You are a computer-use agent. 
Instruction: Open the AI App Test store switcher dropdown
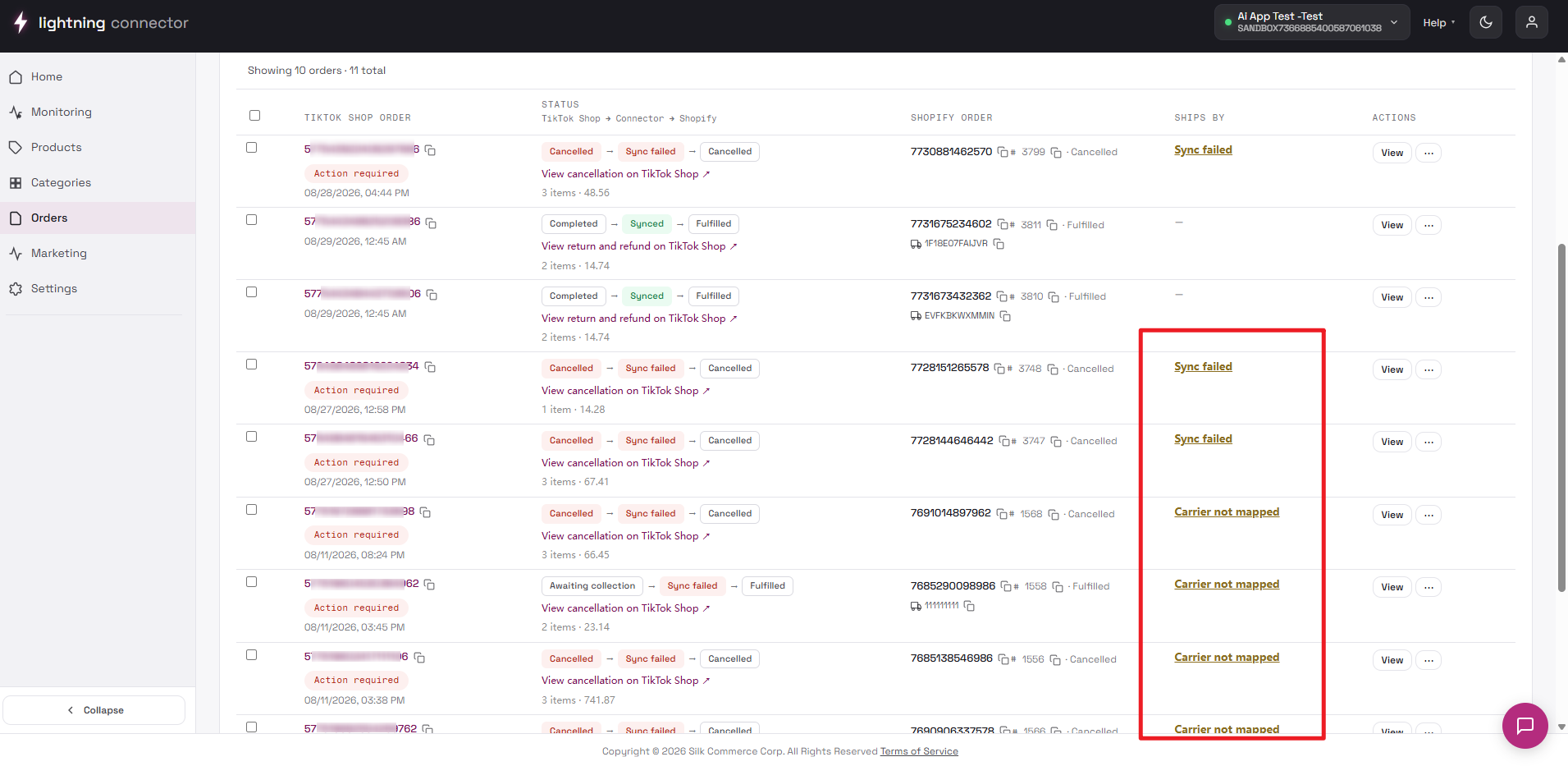pyautogui.click(x=1312, y=22)
